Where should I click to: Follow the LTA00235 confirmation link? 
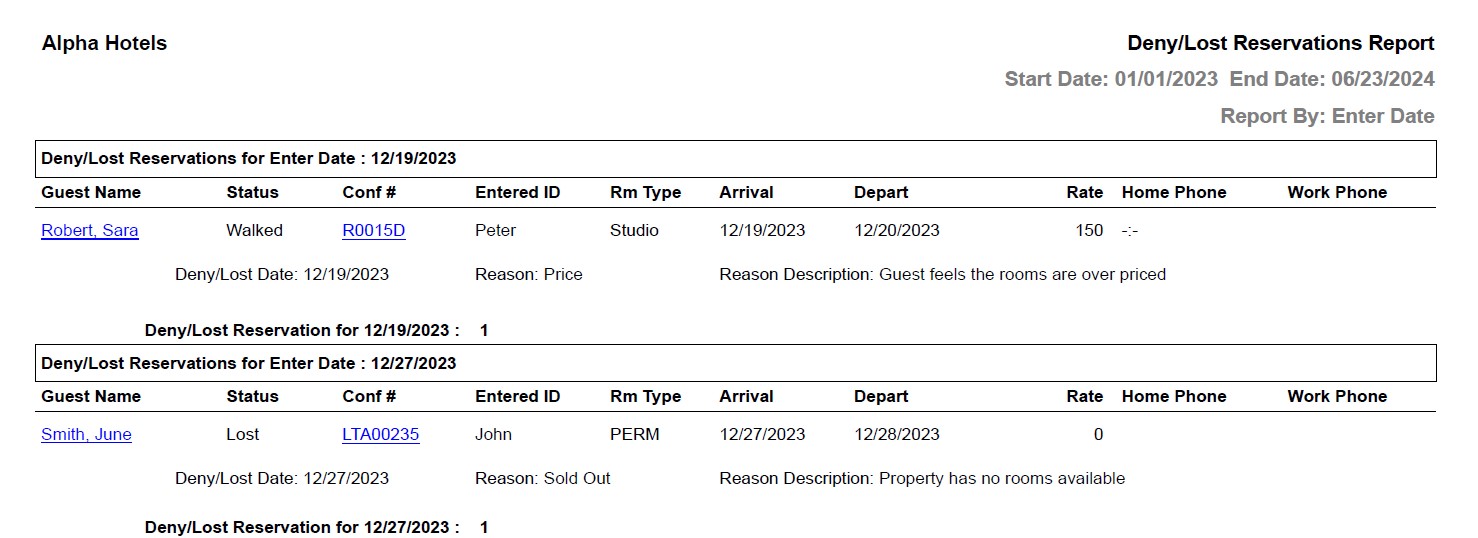(380, 435)
